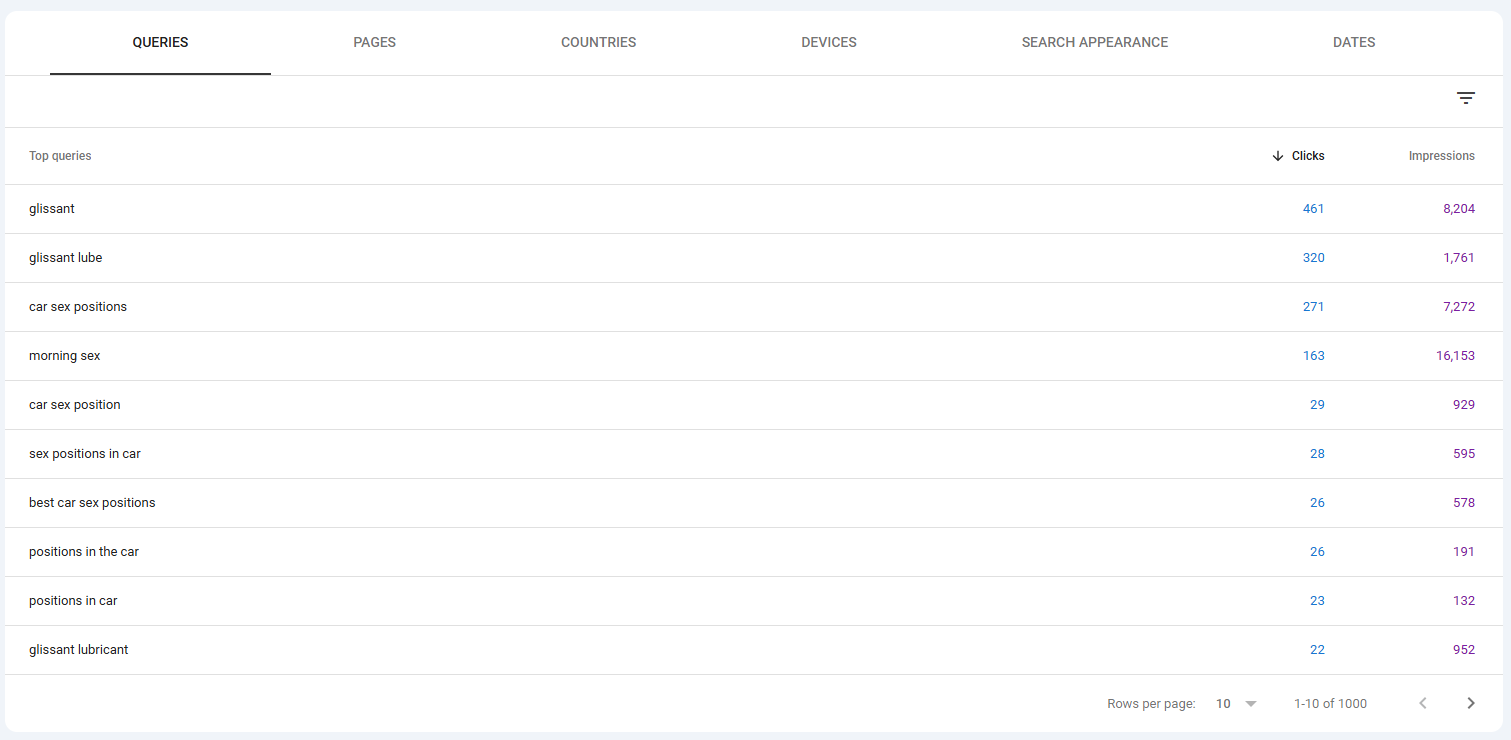Switch to the Countries tab
Screen dimensions: 1511x740
pyautogui.click(x=598, y=42)
